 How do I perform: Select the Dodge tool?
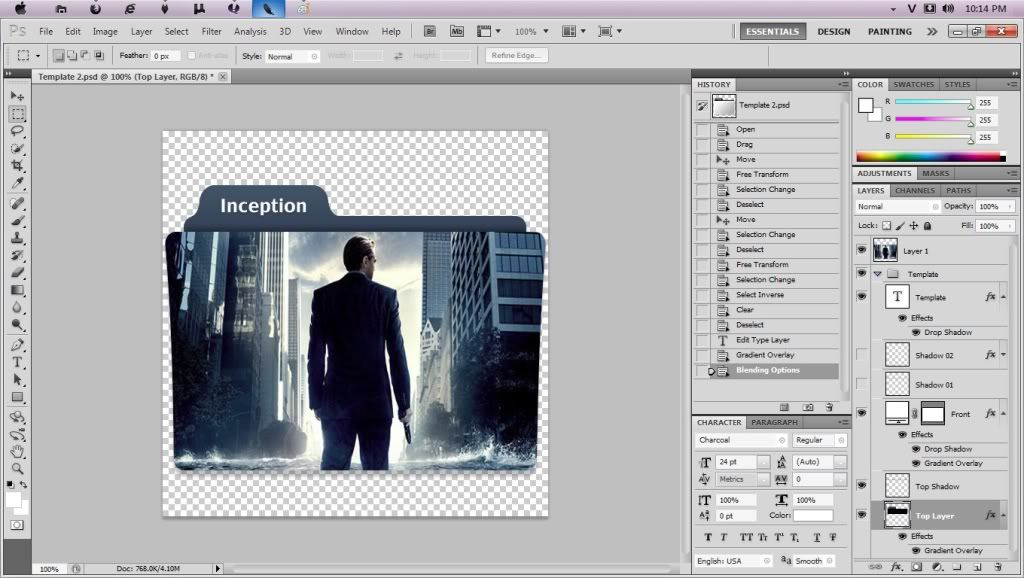click(x=17, y=325)
